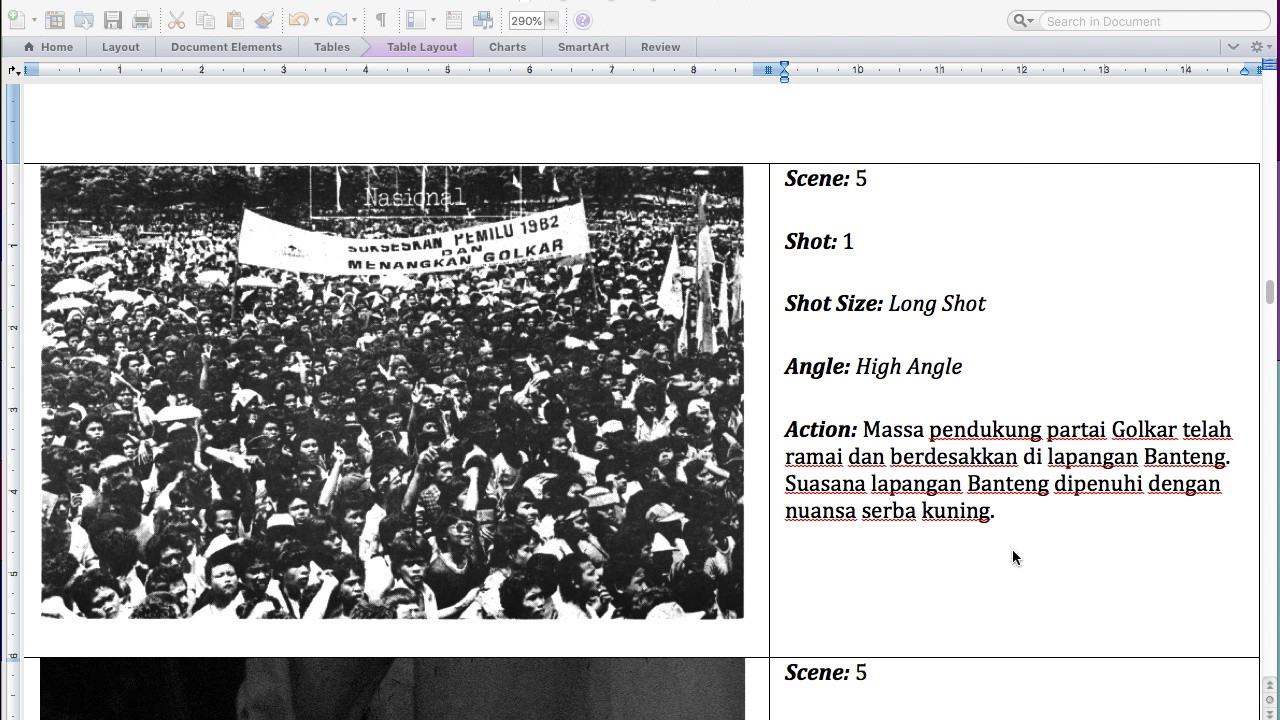The width and height of the screenshot is (1280, 720).
Task: Toggle the paragraph marks (¶) display
Action: (380, 20)
